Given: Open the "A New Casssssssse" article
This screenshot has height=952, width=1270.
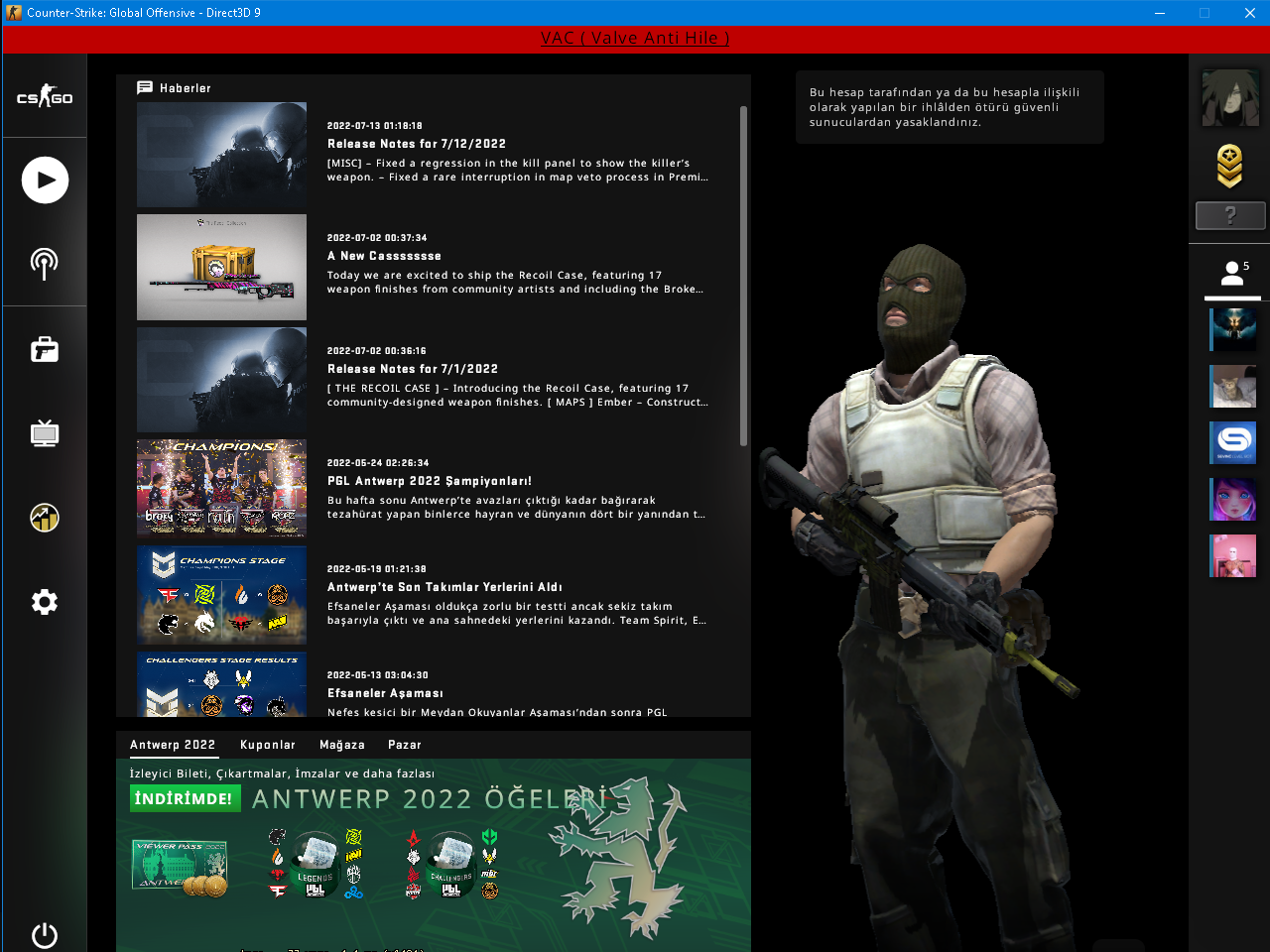Looking at the screenshot, I should (x=384, y=256).
